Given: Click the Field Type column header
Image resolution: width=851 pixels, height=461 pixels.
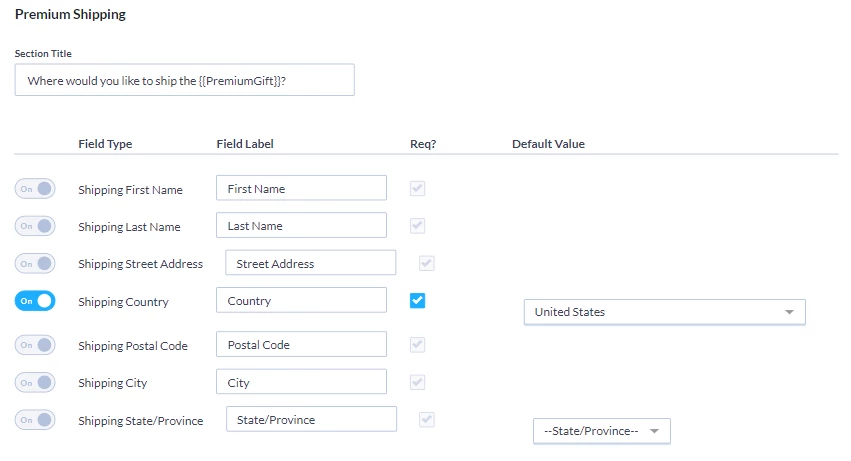Looking at the screenshot, I should [x=105, y=144].
